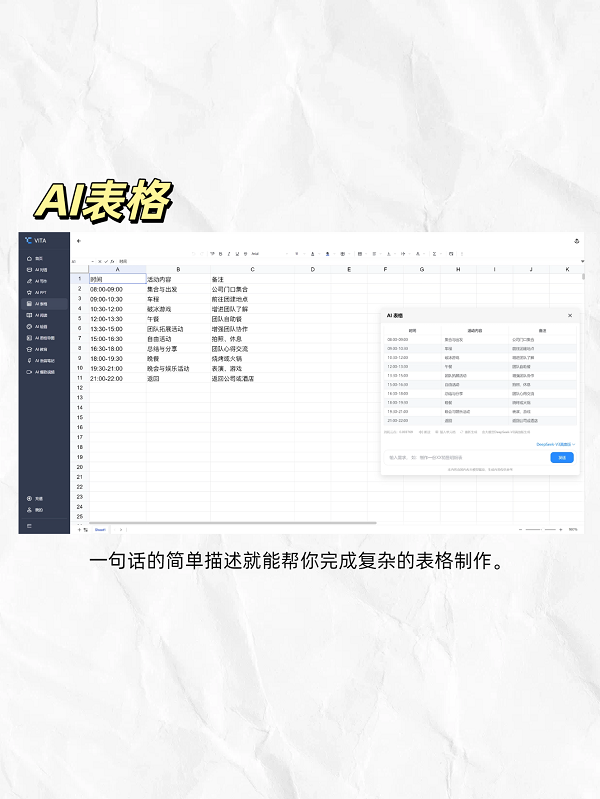The image size is (600, 799).
Task: Select cell containing 08:00-09:00
Action: pos(118,289)
